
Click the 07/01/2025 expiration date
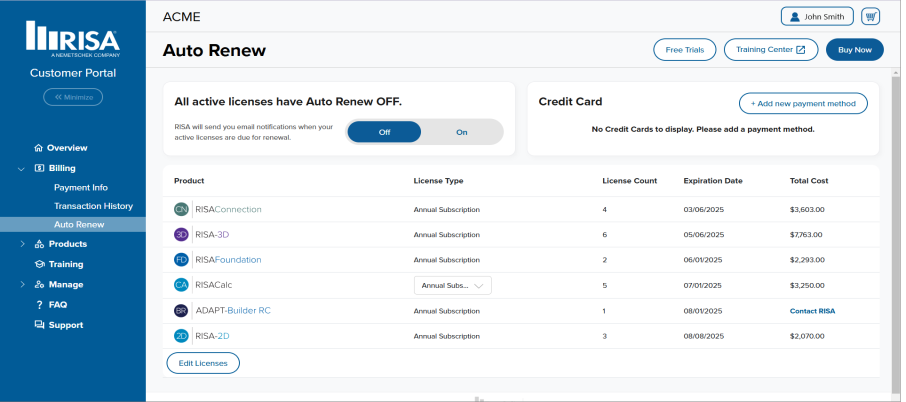pos(703,285)
